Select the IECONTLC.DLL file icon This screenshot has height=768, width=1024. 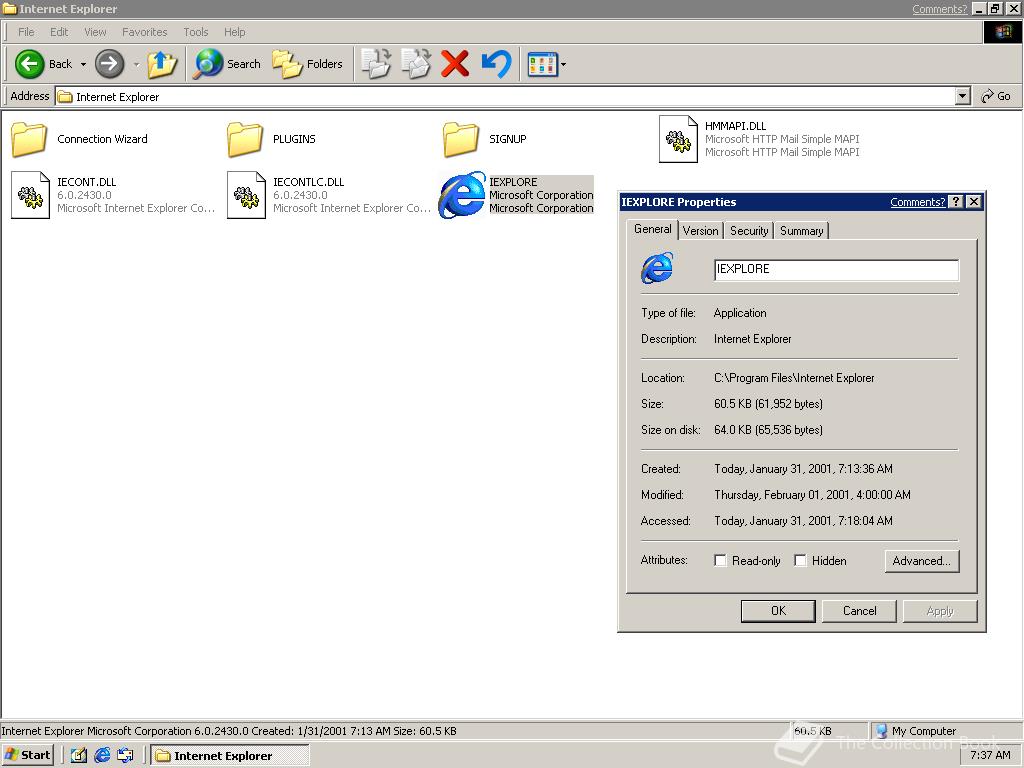(246, 195)
